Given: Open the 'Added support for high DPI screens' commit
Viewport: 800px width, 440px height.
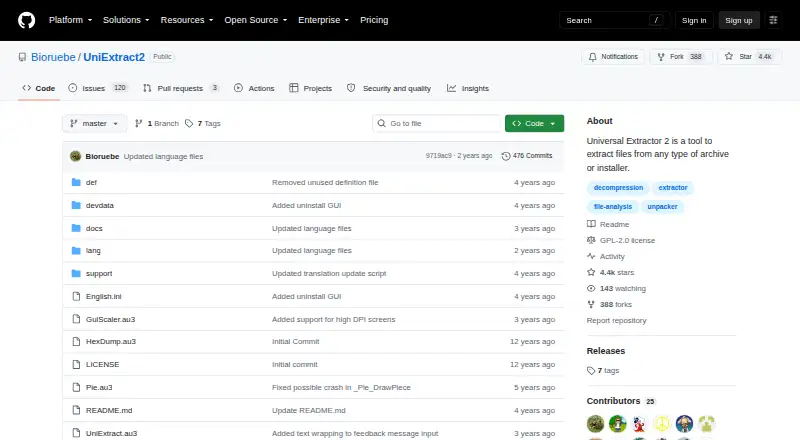Looking at the screenshot, I should pos(334,320).
